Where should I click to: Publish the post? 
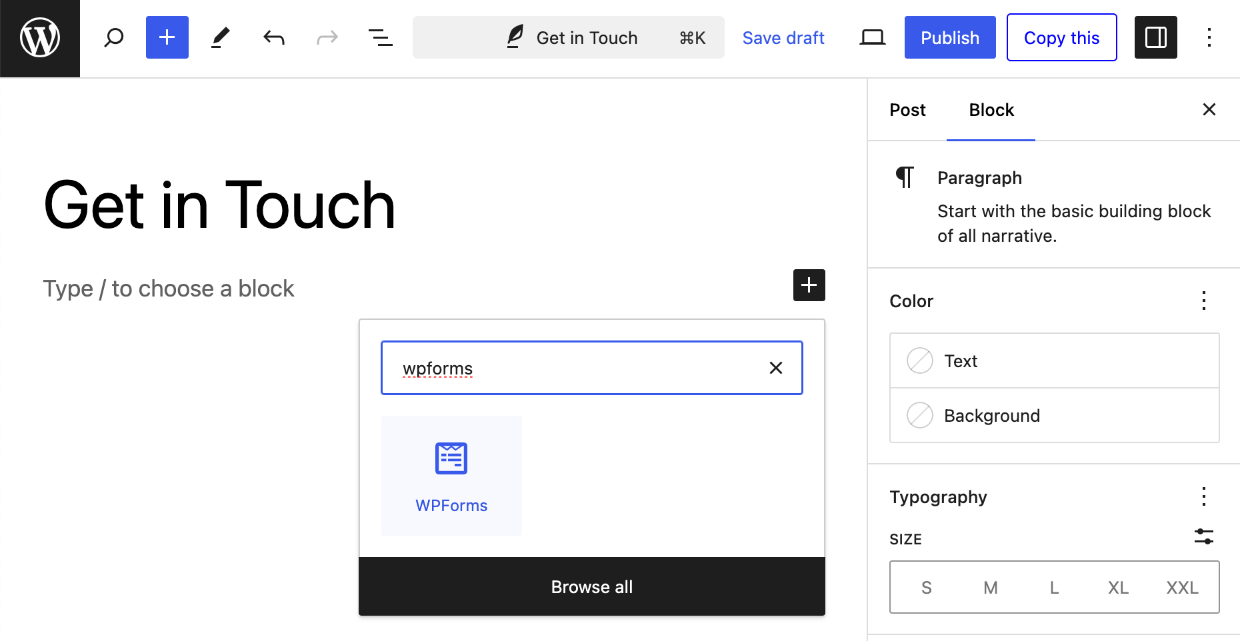[x=949, y=37]
